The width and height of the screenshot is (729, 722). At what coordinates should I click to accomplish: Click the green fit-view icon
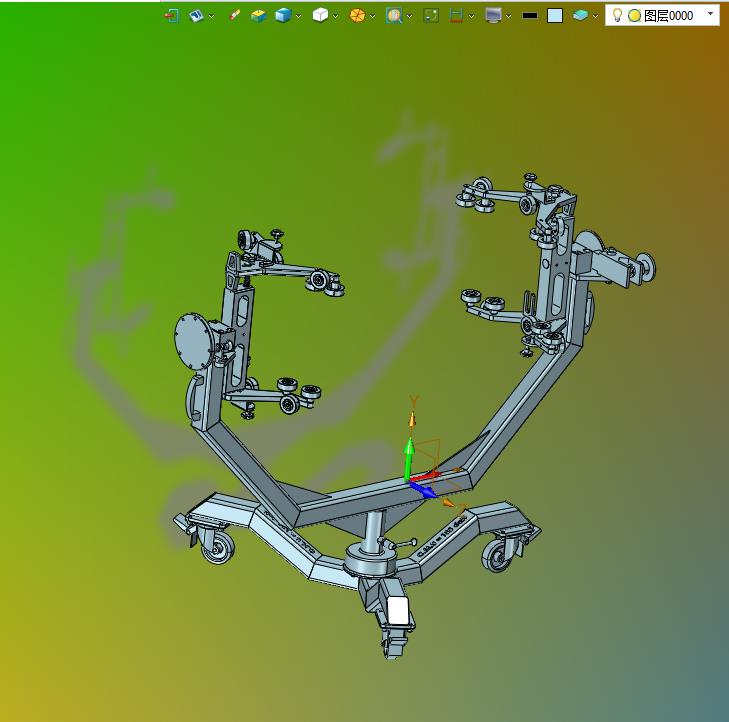tap(431, 16)
